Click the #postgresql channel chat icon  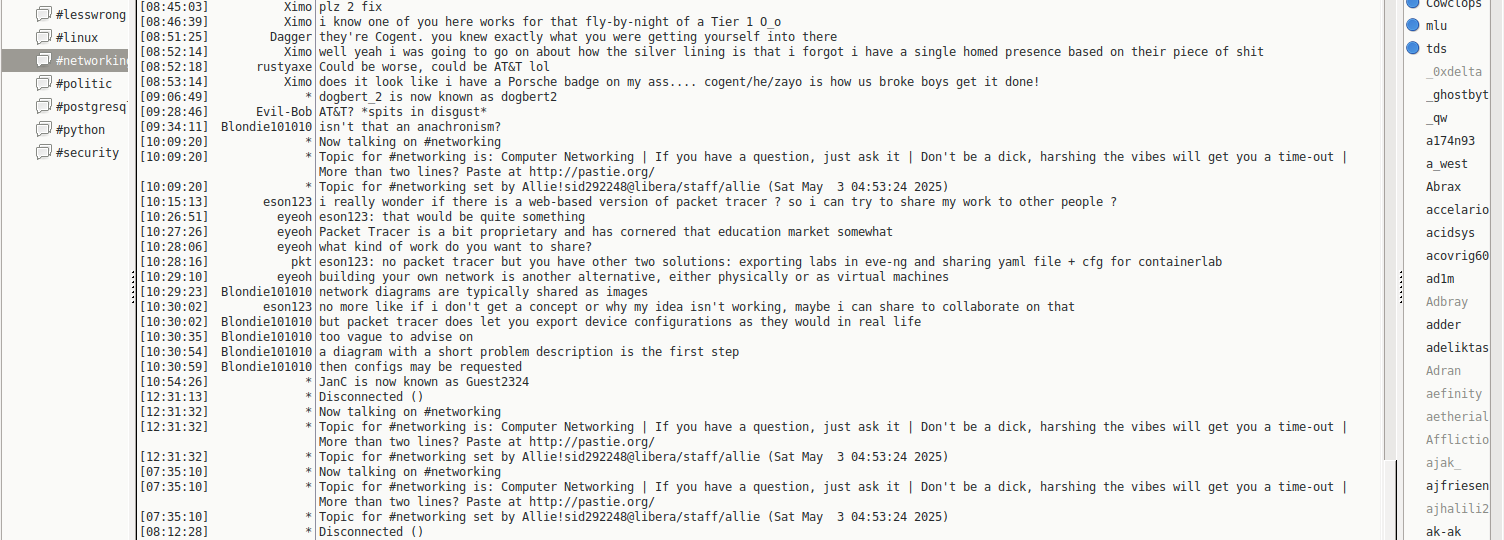[43, 107]
